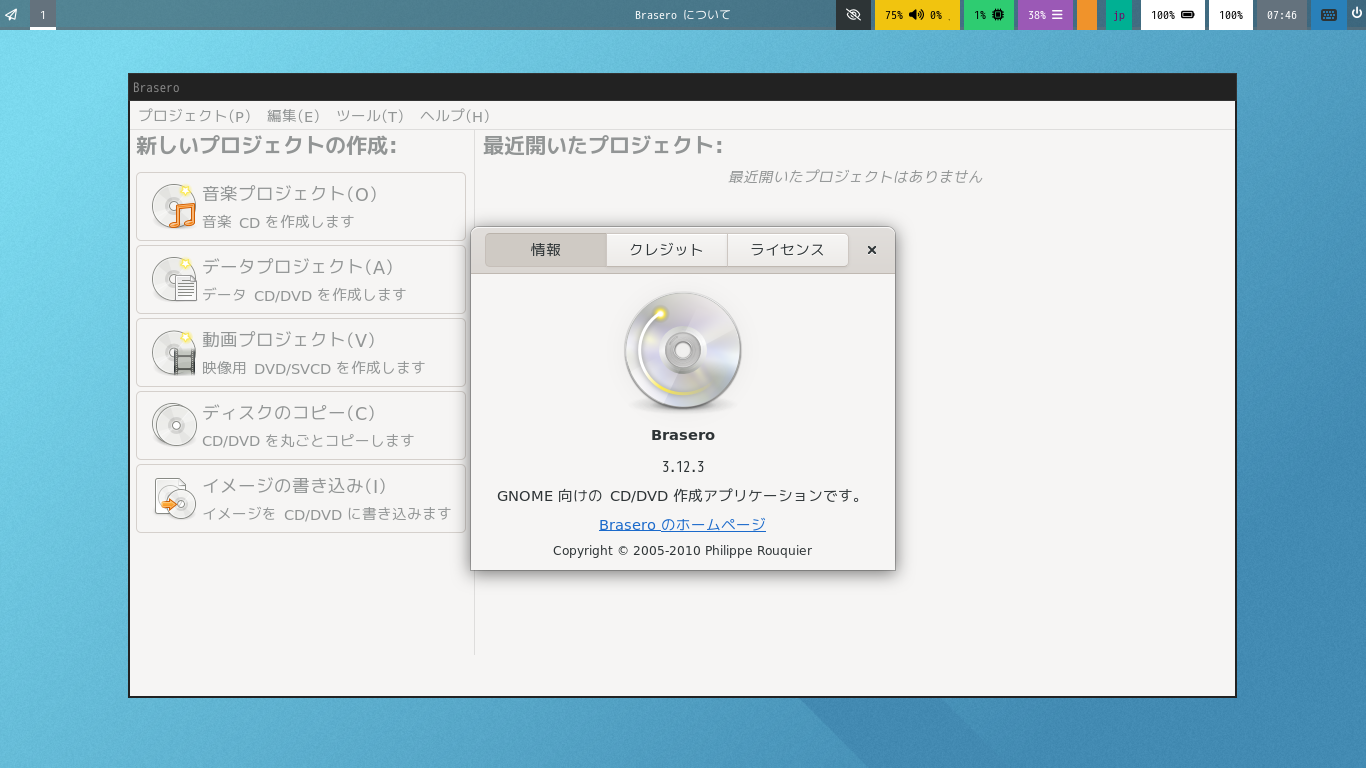
Task: Open the Brasero のホームページ link
Action: [x=682, y=524]
